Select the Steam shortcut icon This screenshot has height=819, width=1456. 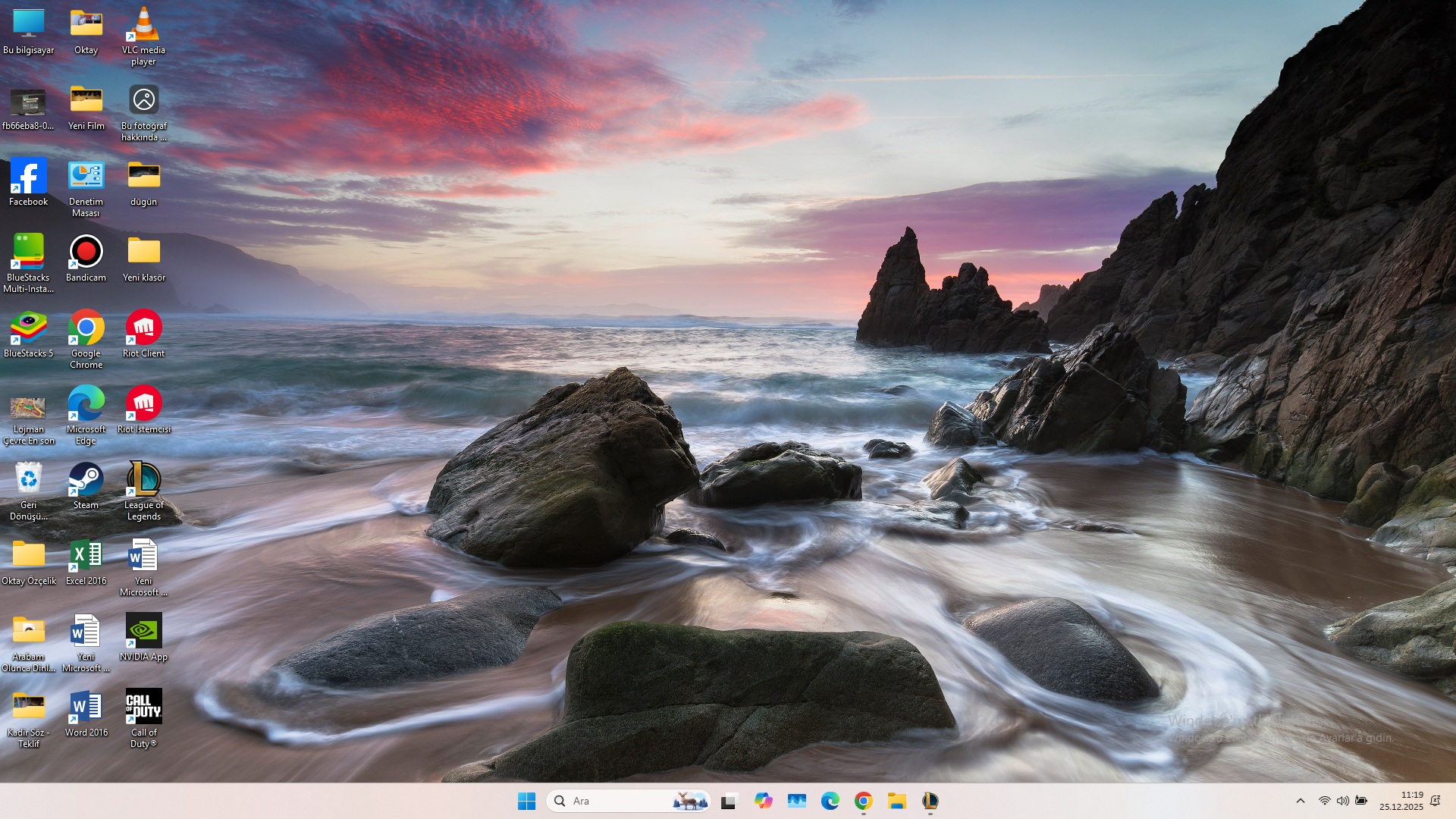[x=86, y=487]
